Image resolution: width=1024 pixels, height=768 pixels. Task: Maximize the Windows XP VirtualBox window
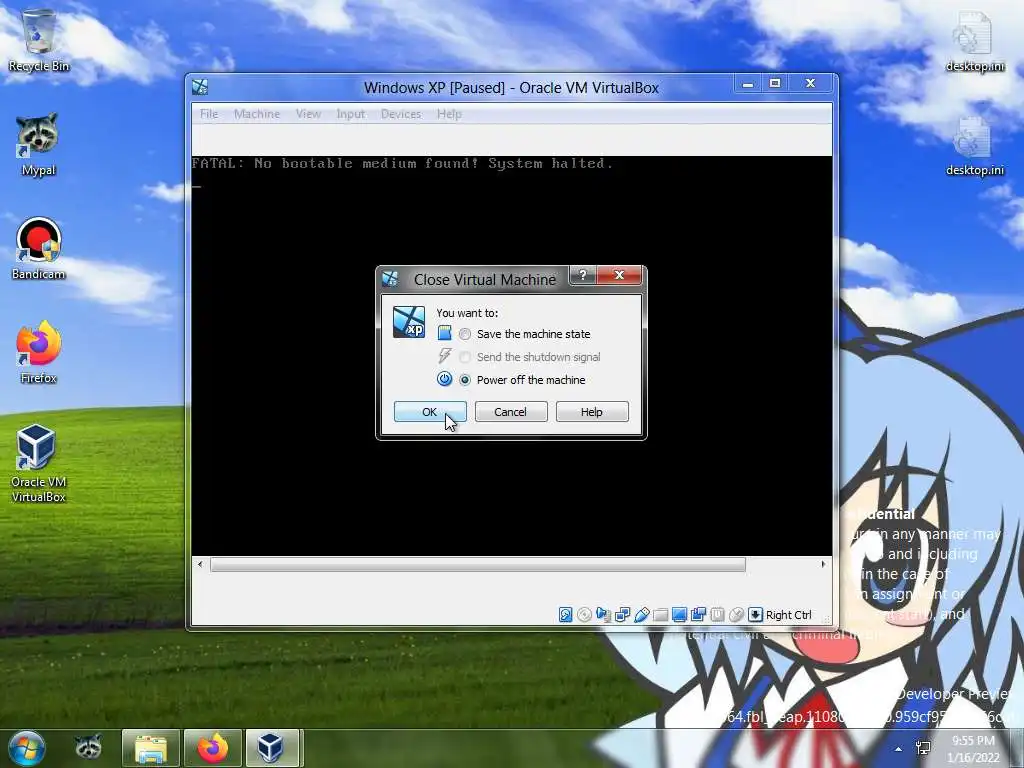coord(775,84)
